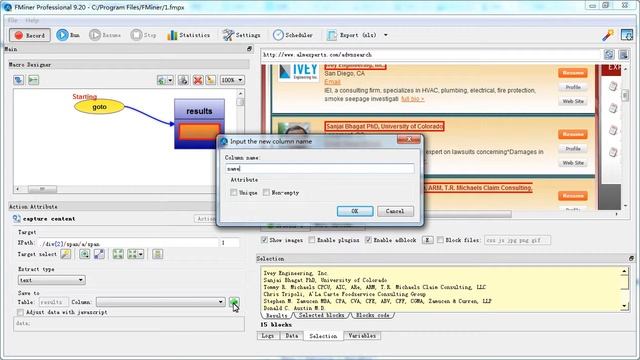Click the XPath index field showing 1

coord(230,243)
